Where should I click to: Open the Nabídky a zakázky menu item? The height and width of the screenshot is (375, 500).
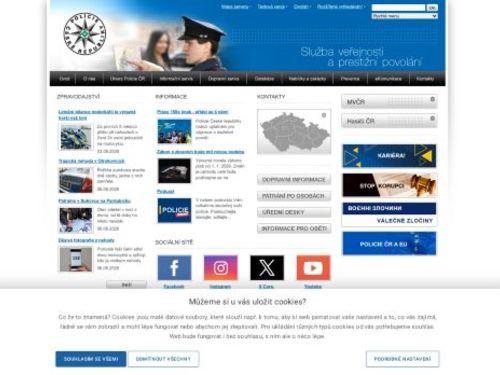pyautogui.click(x=307, y=79)
